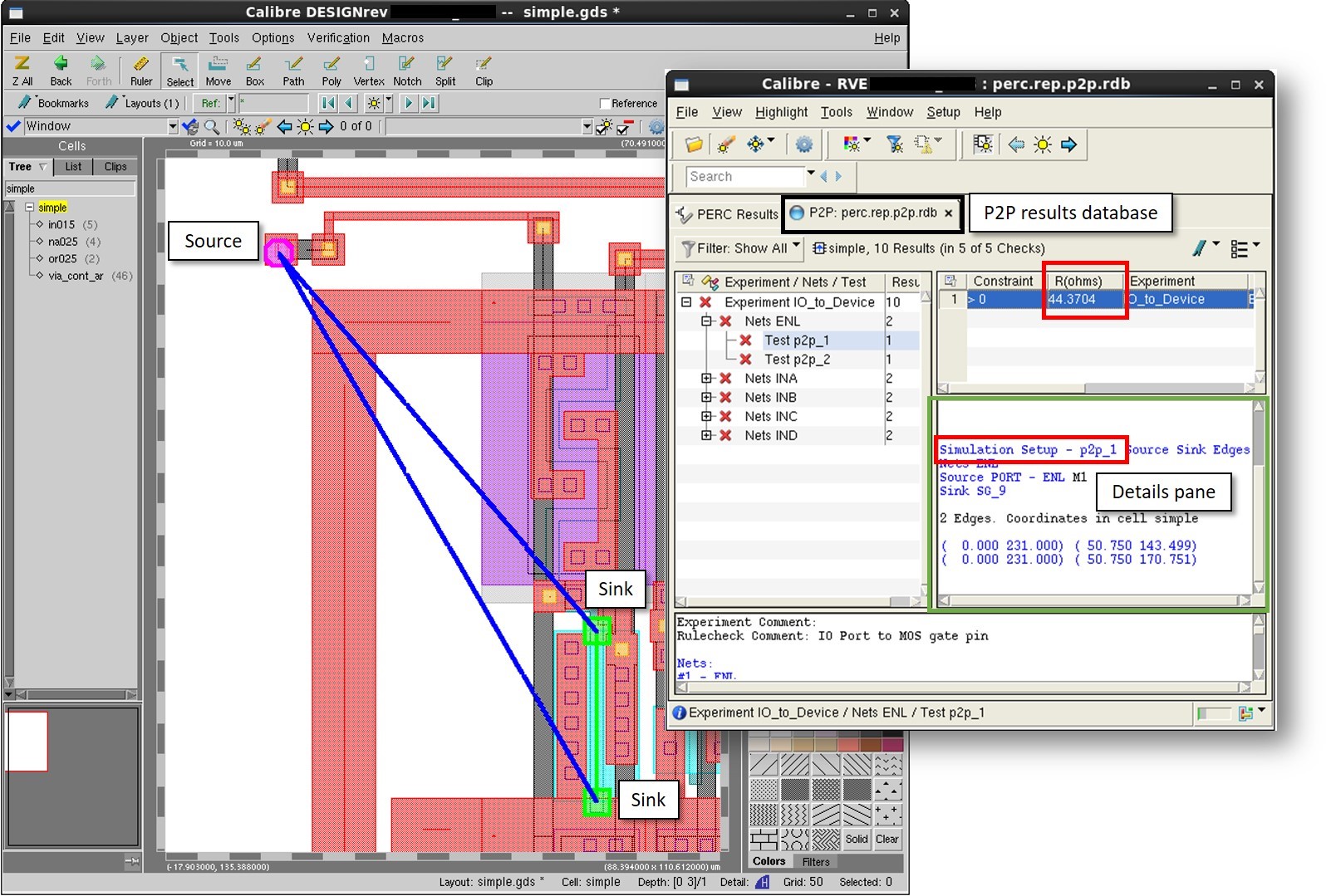Click the Clear pattern button
The image size is (1331, 896).
coord(887,840)
